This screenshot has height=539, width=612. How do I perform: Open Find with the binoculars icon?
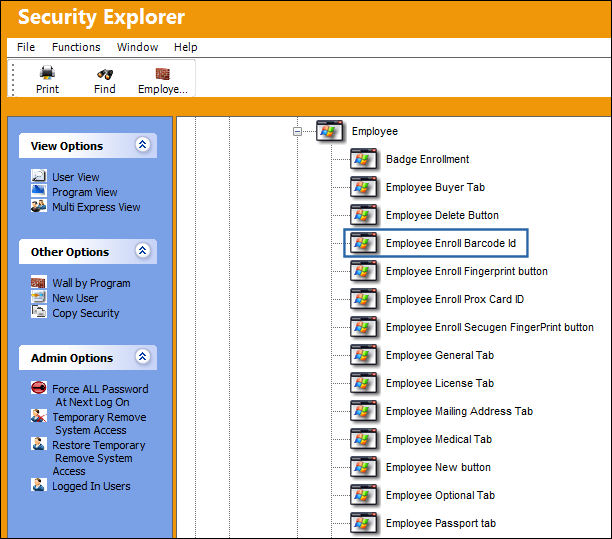(105, 74)
